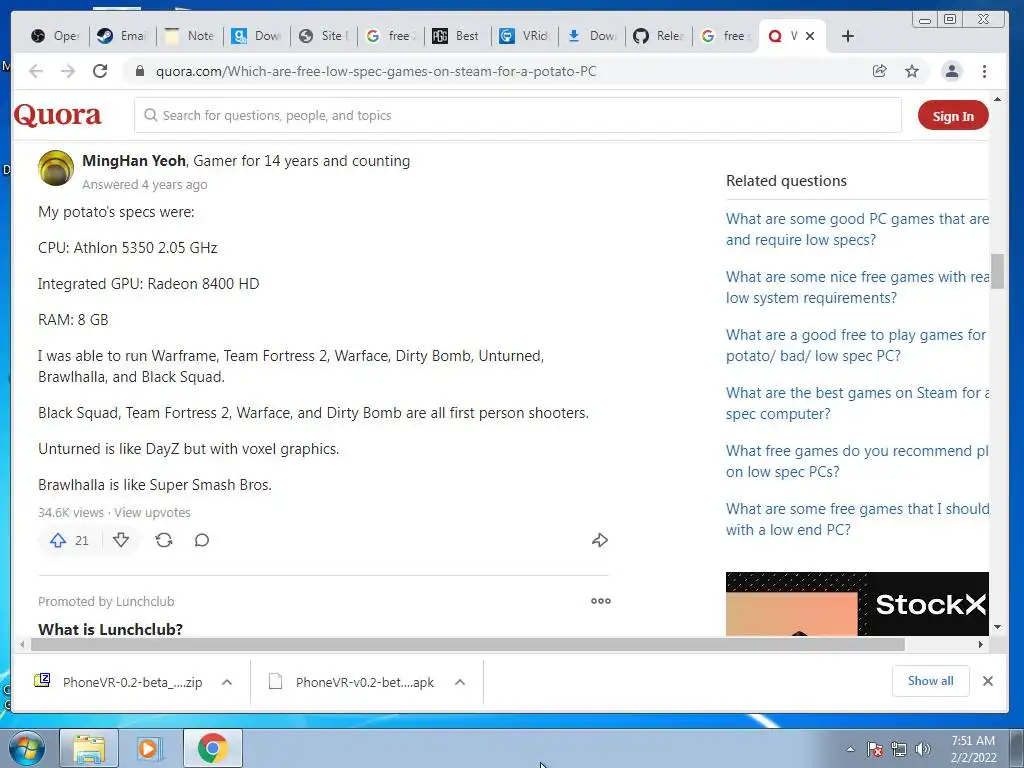Open 'good free to play games' related question

[x=857, y=345]
